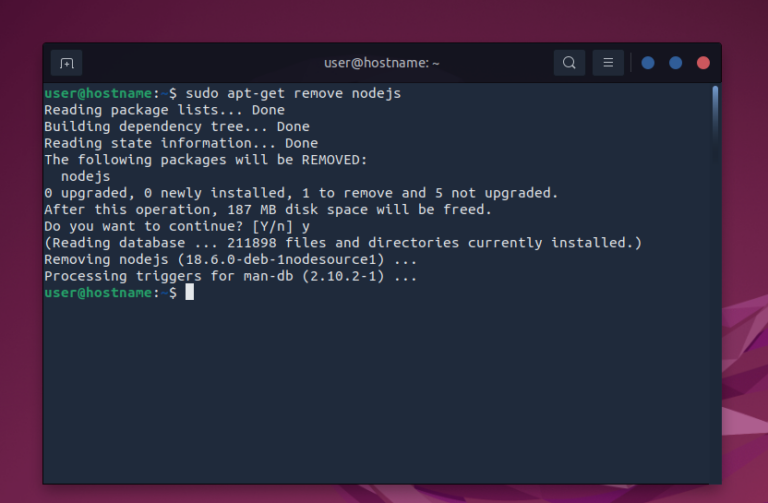
Task: Close the terminal with the red button
Action: (703, 63)
